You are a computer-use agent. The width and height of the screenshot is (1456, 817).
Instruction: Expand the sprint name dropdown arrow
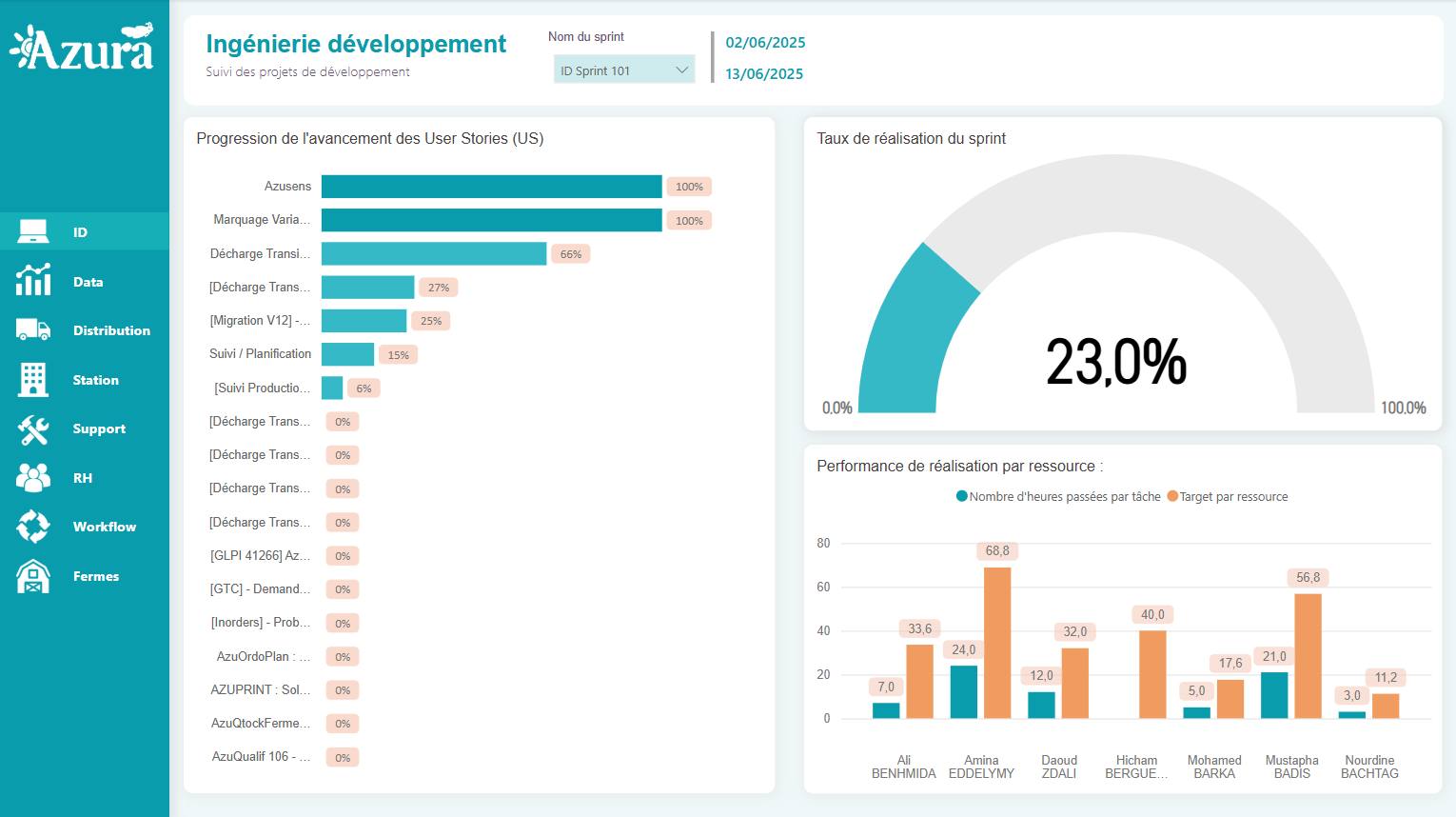(681, 70)
